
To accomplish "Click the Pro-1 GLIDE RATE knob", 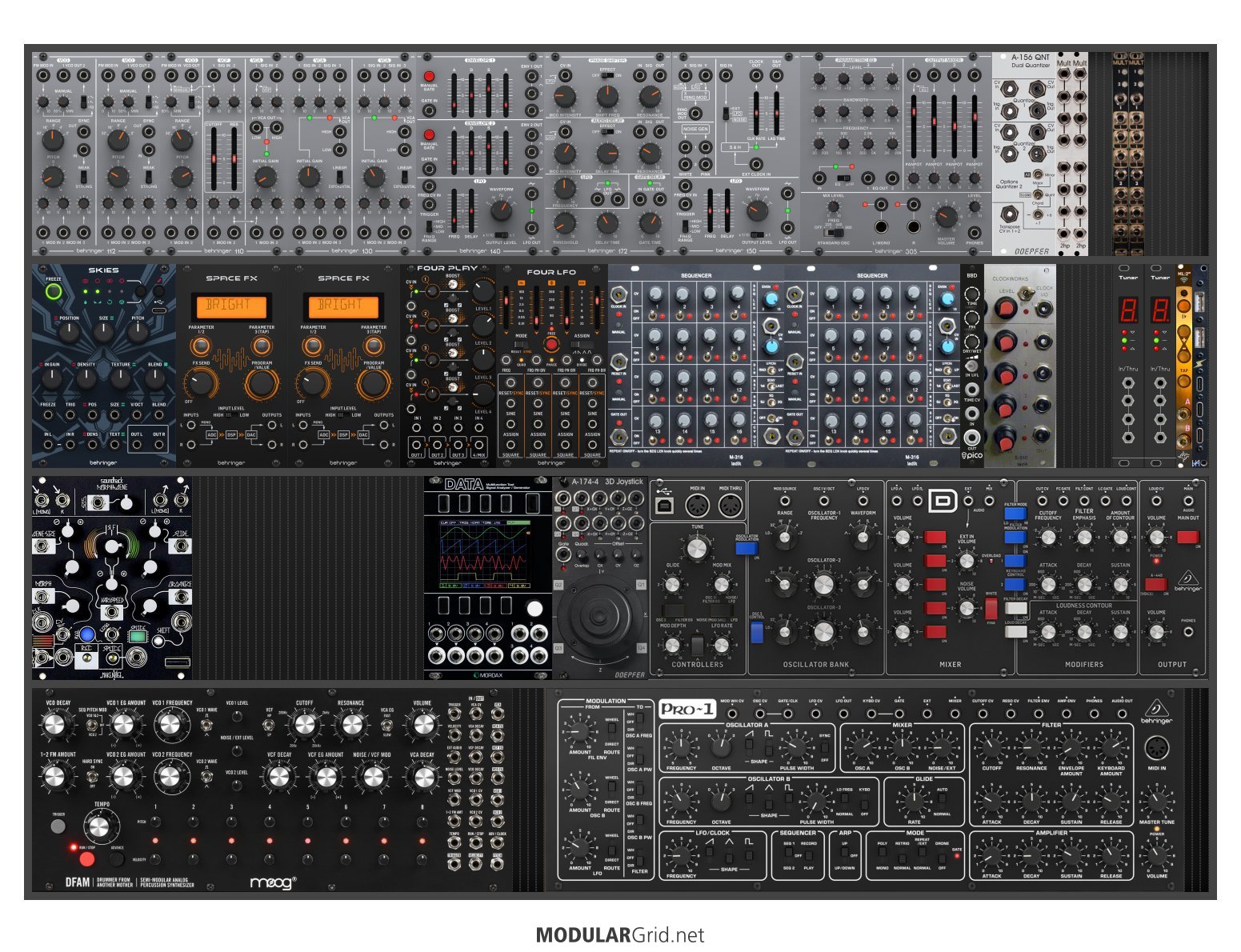I will pos(914,802).
